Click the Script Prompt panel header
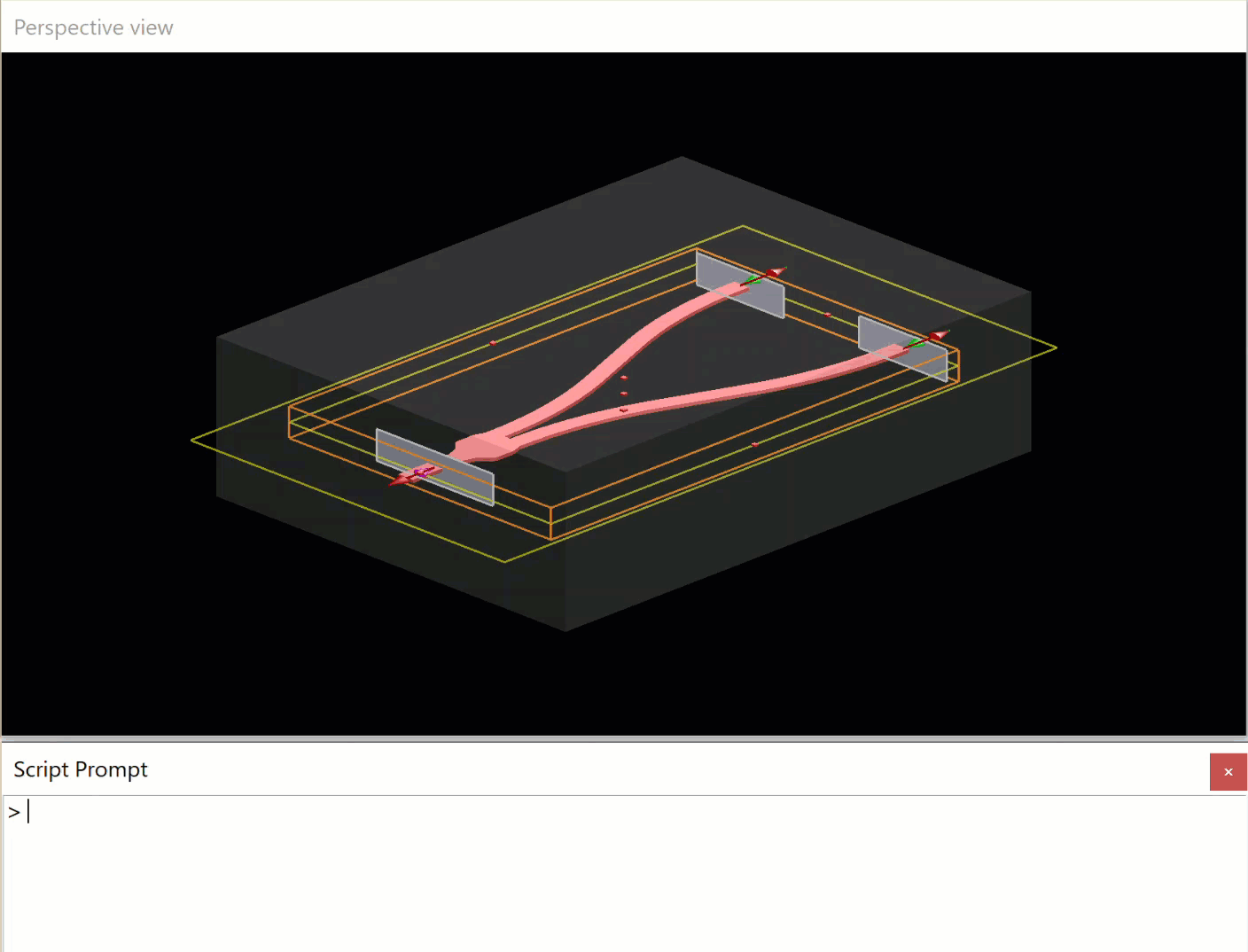Viewport: 1248px width, 952px height. tap(81, 769)
